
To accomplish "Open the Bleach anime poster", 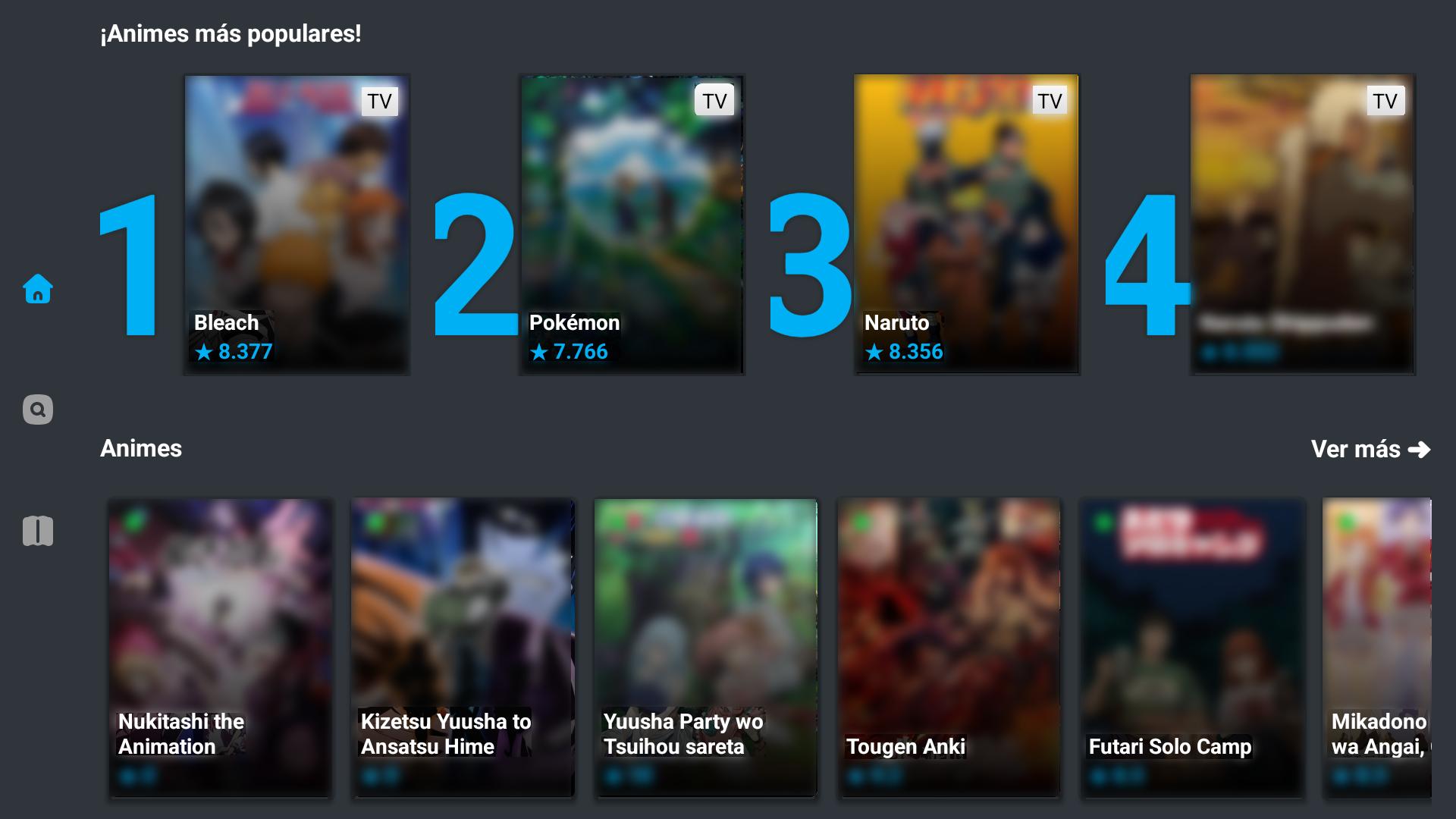I will click(297, 224).
